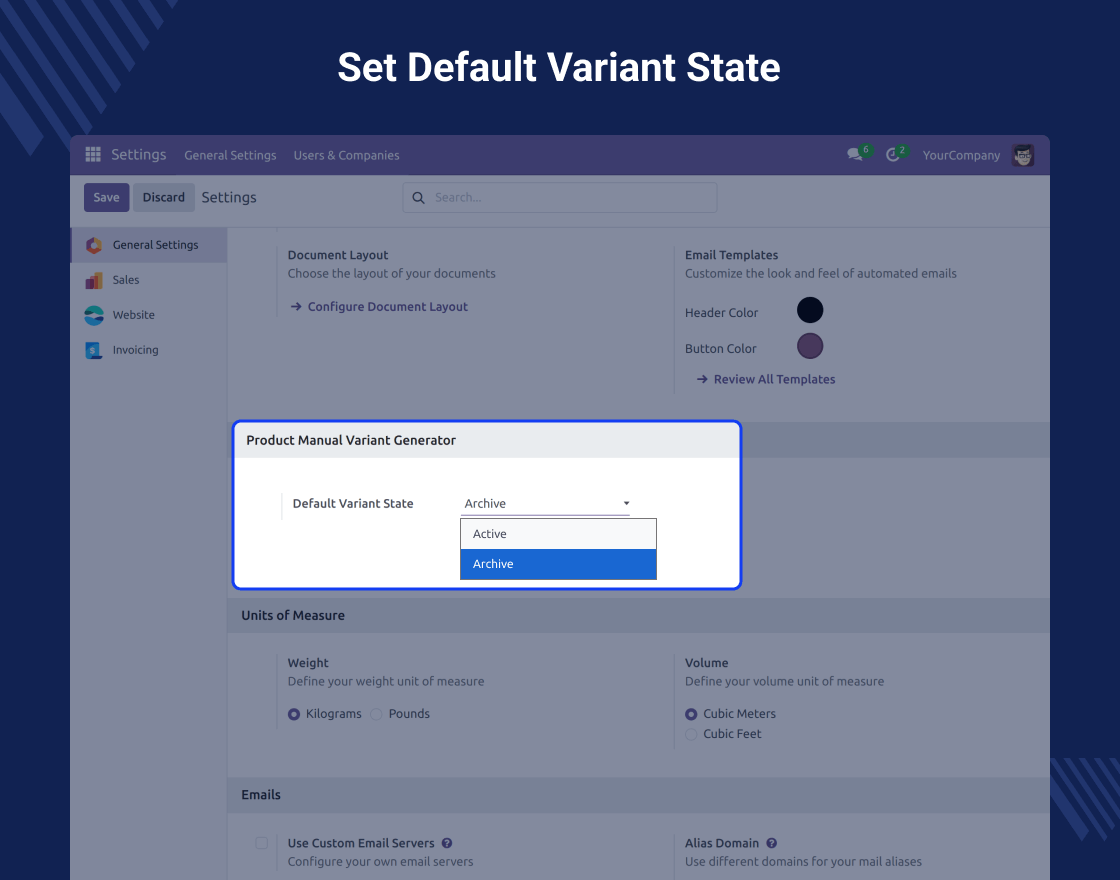Click the Sales app icon in sidebar

94,280
